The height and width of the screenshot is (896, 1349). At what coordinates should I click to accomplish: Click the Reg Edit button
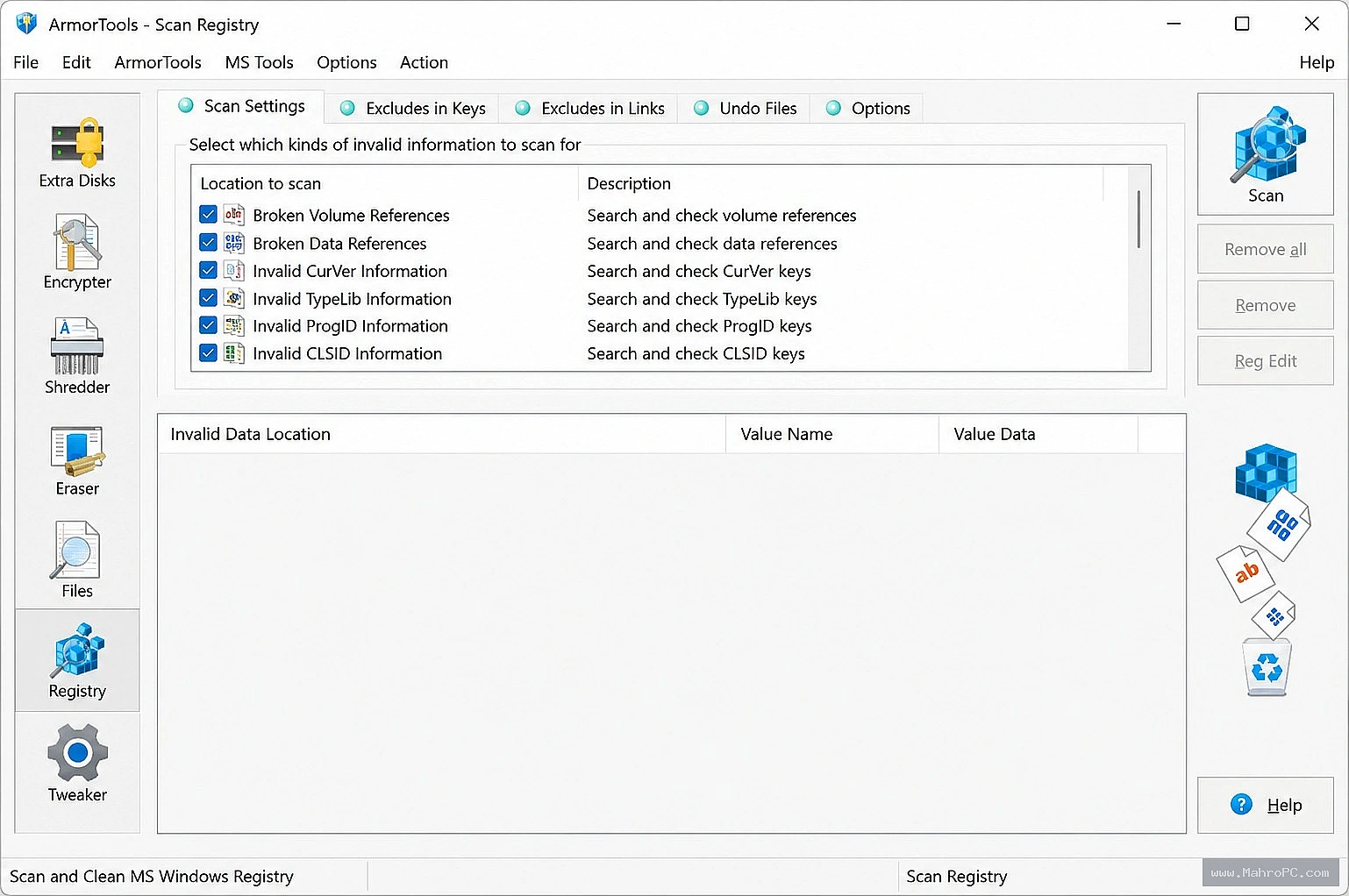click(1265, 361)
